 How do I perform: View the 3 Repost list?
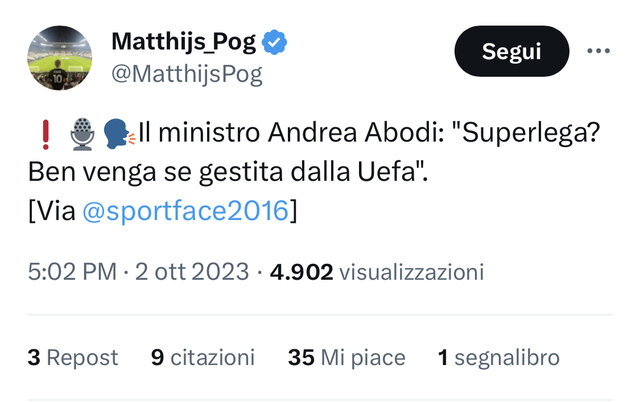[x=73, y=358]
